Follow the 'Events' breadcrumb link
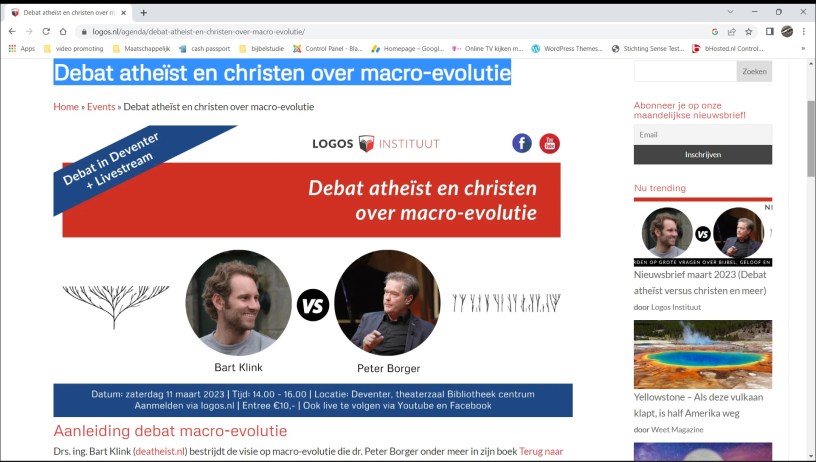 click(101, 106)
